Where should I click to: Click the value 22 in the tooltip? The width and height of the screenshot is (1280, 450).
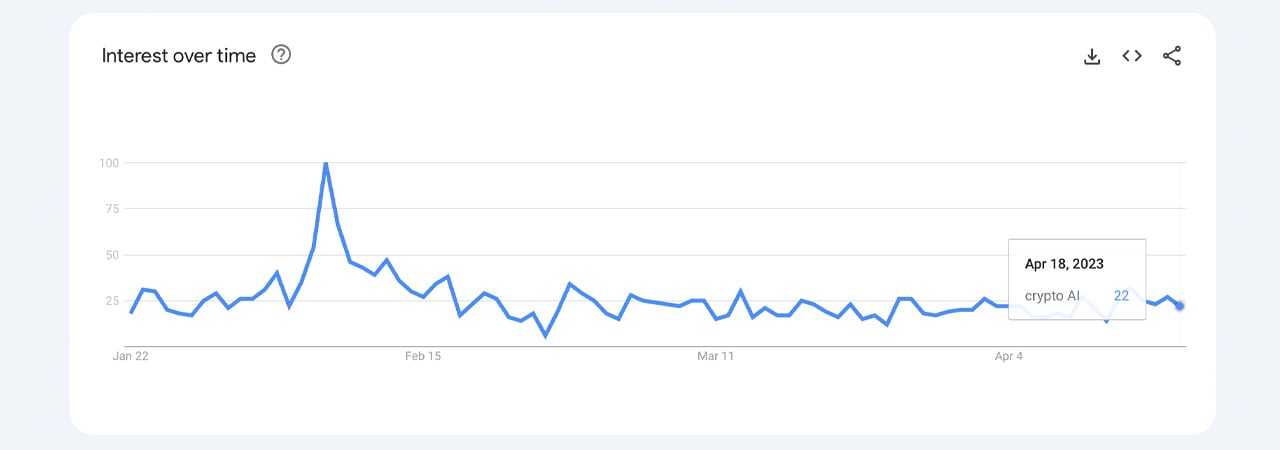click(1121, 296)
